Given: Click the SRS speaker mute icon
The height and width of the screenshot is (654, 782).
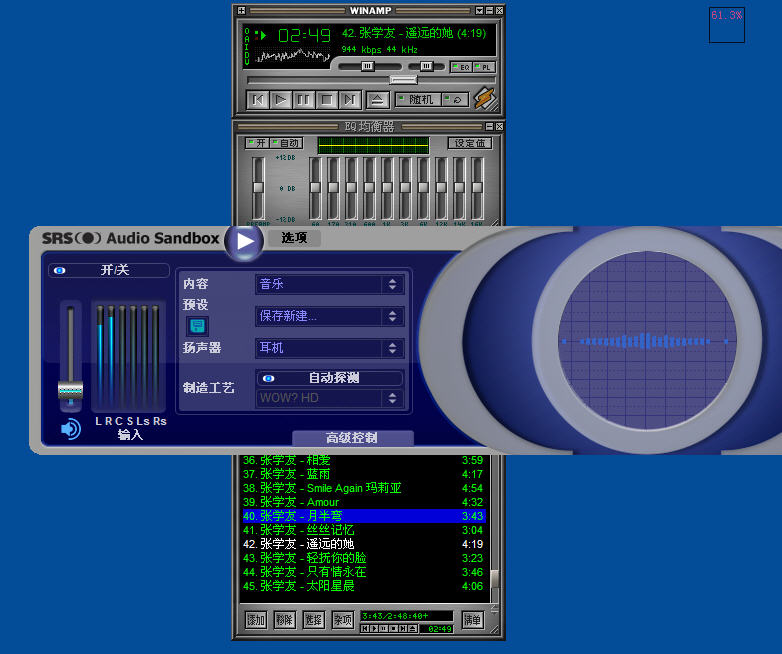Looking at the screenshot, I should click(71, 429).
